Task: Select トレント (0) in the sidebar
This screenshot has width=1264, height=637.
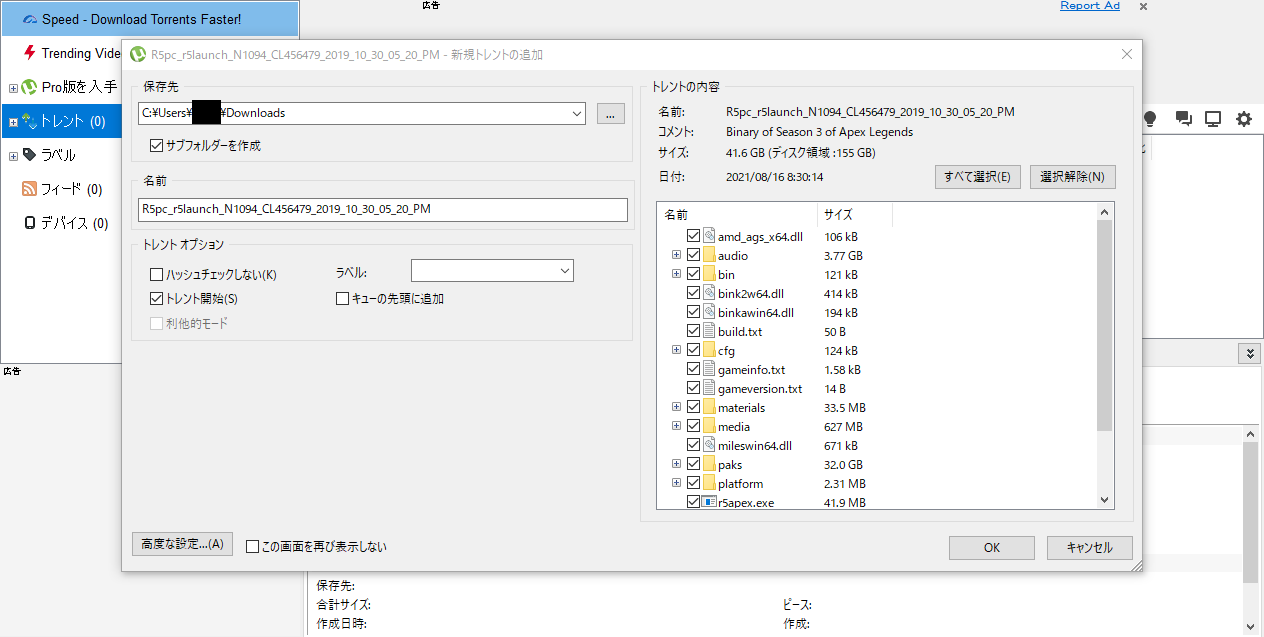Action: (x=72, y=121)
